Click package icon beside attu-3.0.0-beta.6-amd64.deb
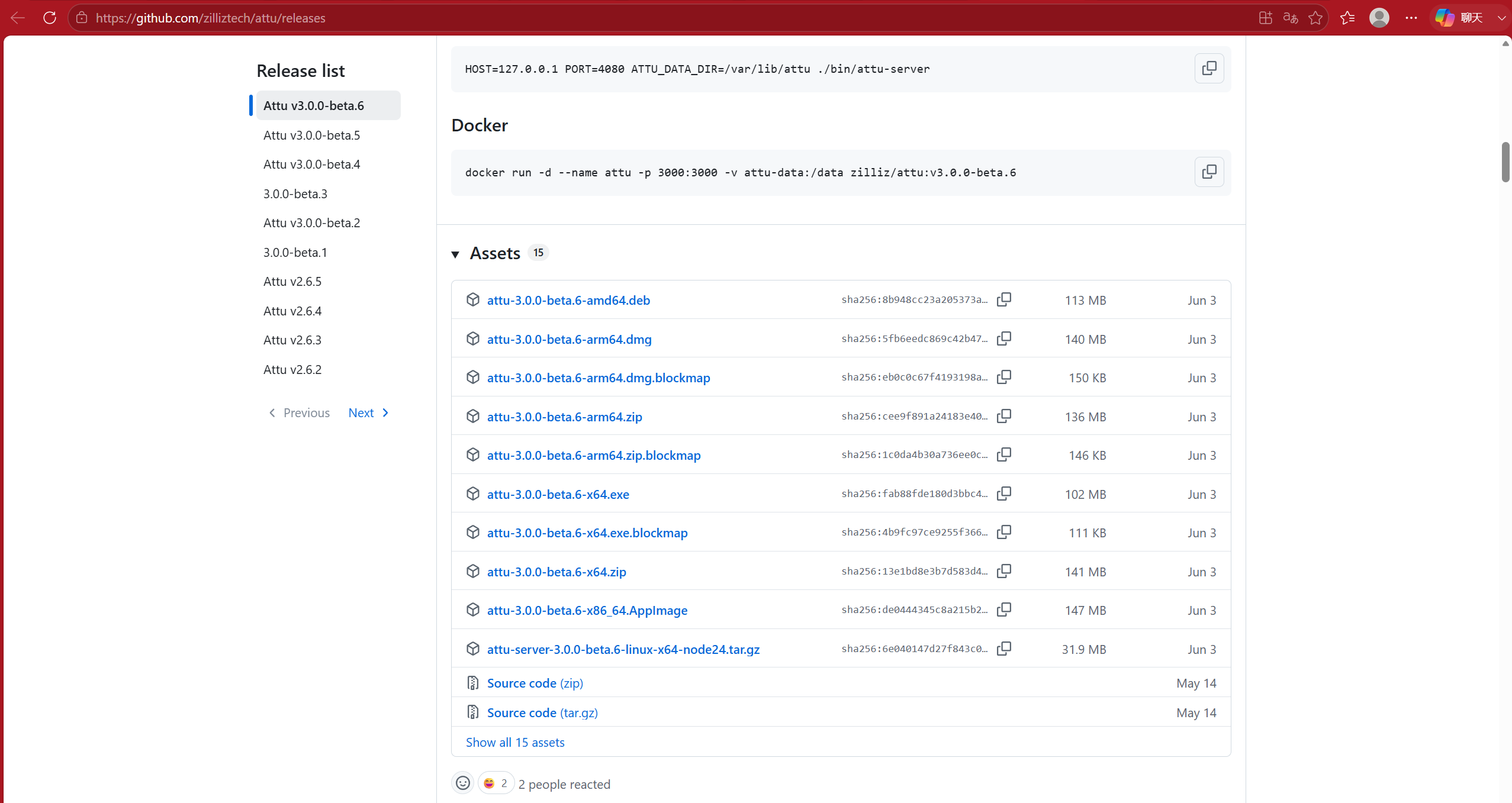This screenshot has height=803, width=1512. pos(472,299)
